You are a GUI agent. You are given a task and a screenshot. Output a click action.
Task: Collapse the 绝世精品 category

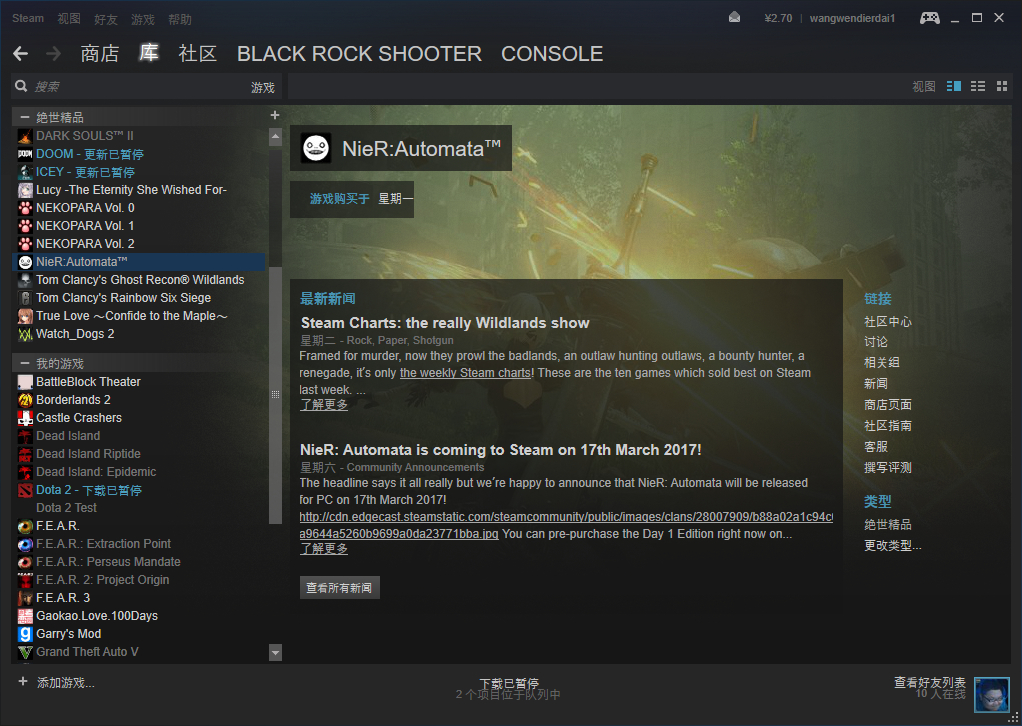tap(25, 117)
